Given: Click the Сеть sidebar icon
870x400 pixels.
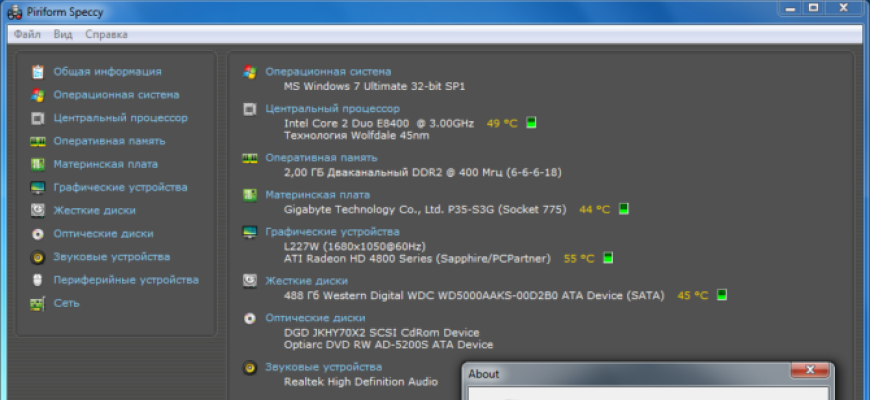Looking at the screenshot, I should tap(37, 303).
